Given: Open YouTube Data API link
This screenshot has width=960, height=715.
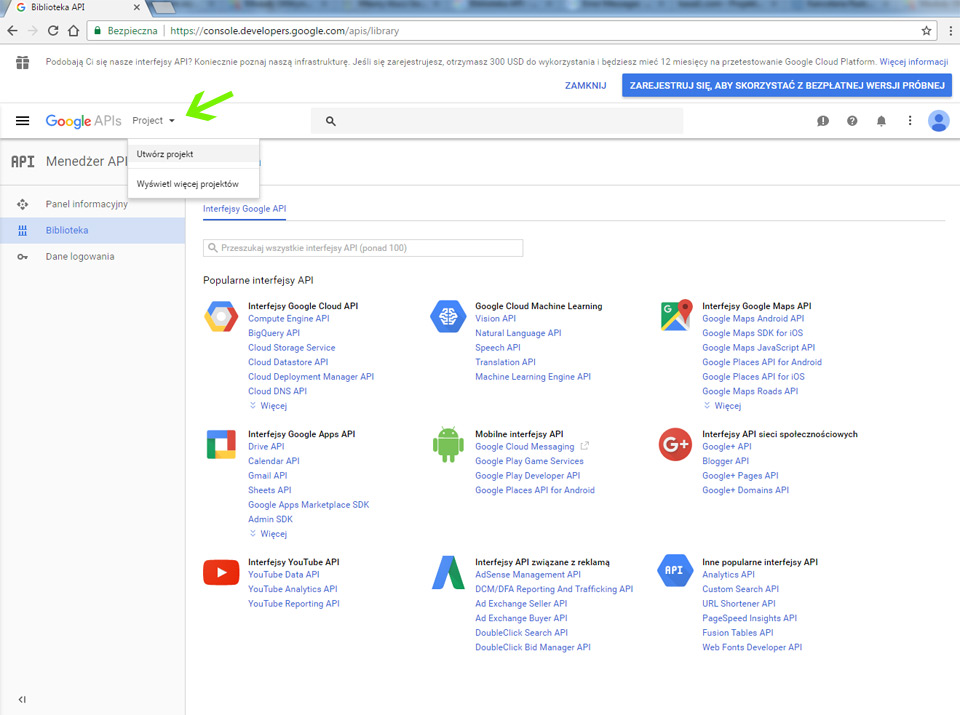Looking at the screenshot, I should coord(283,574).
